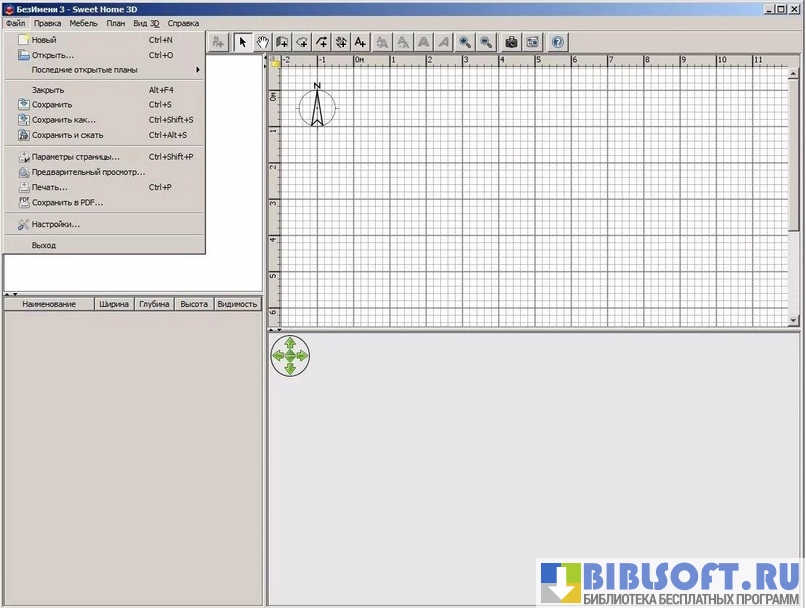Select Сохранить в PDF... menu entry

tap(67, 202)
